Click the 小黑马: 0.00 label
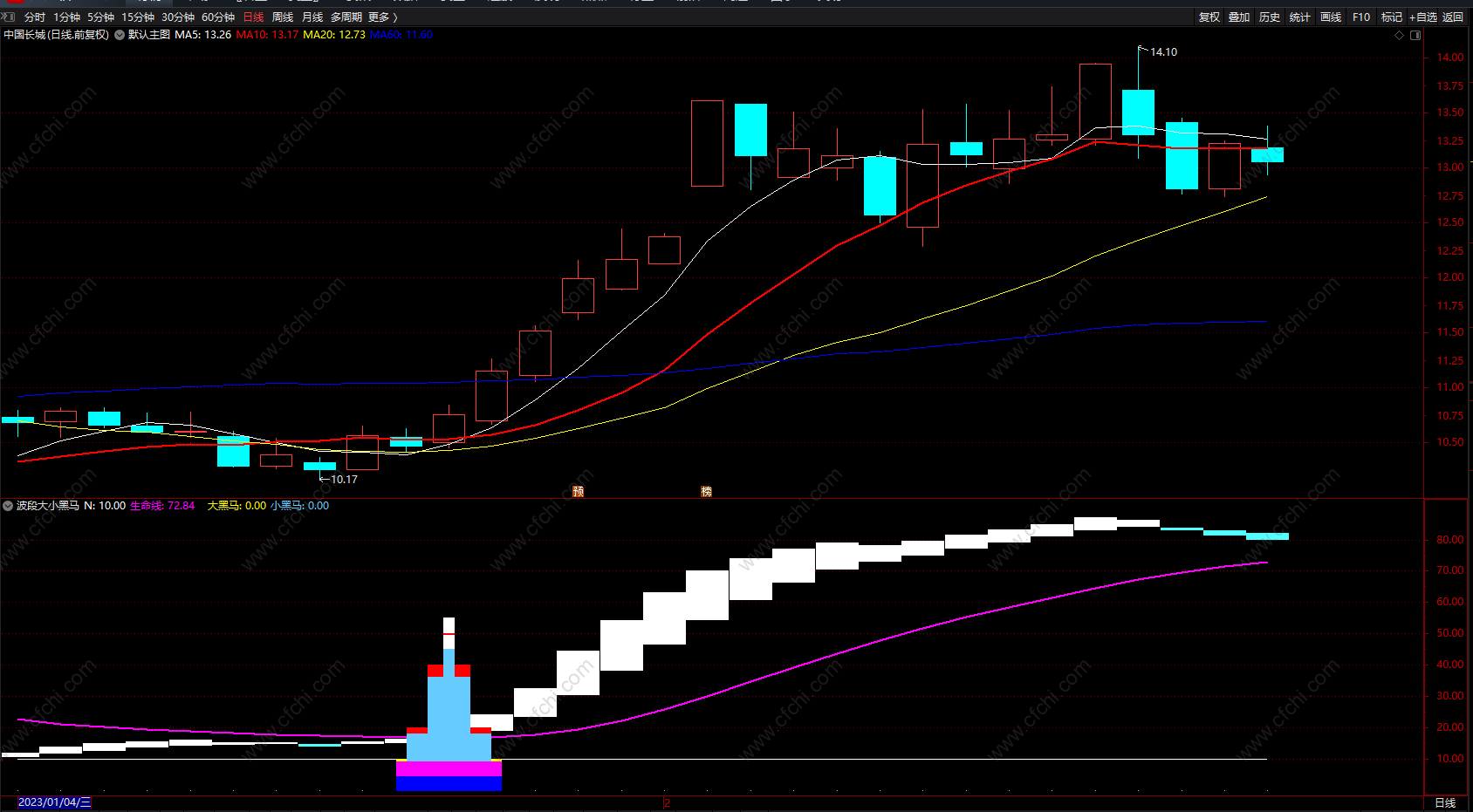Screen dimensions: 1473x812 300,506
